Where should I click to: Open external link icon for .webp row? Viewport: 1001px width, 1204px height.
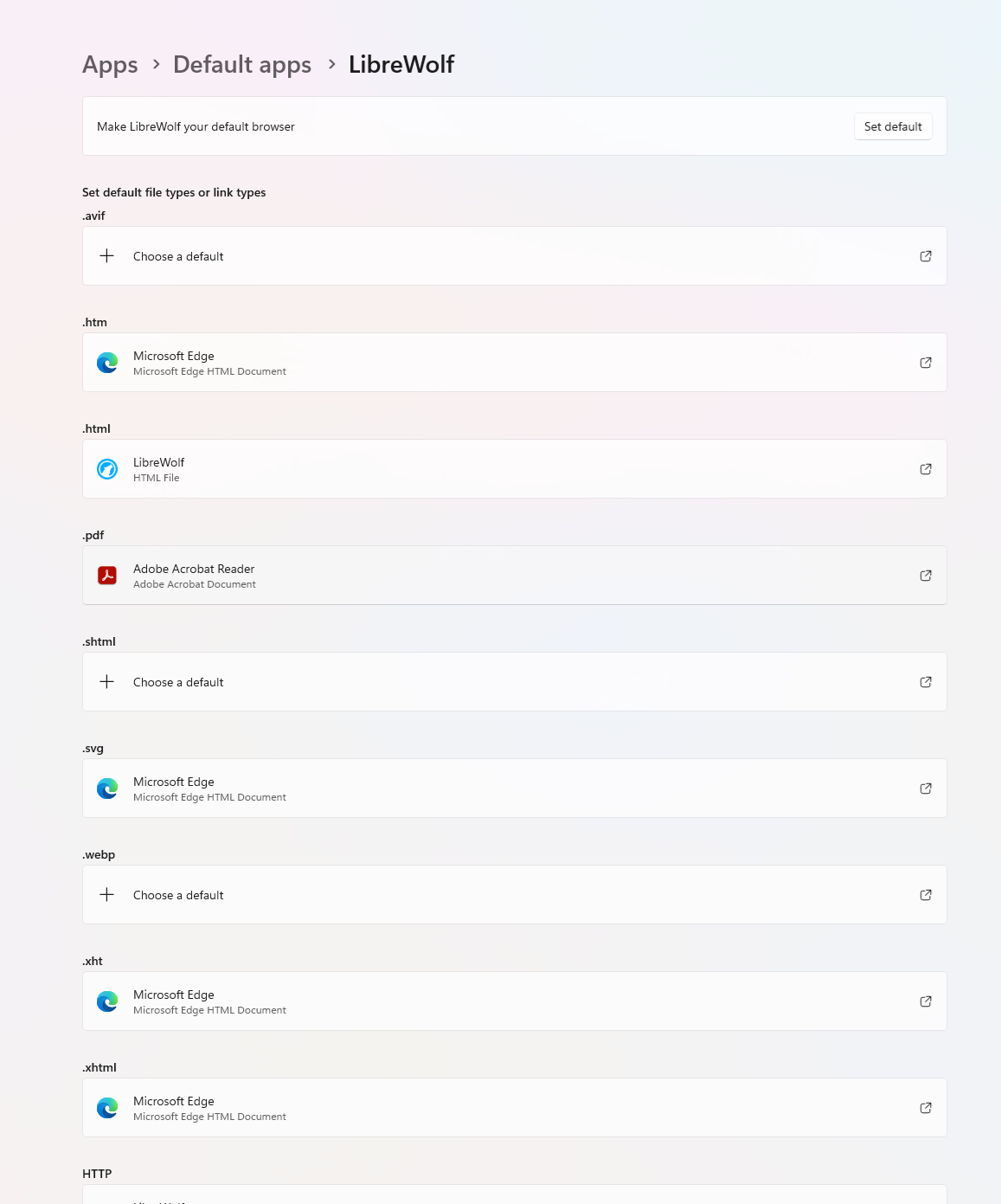pyautogui.click(x=926, y=895)
